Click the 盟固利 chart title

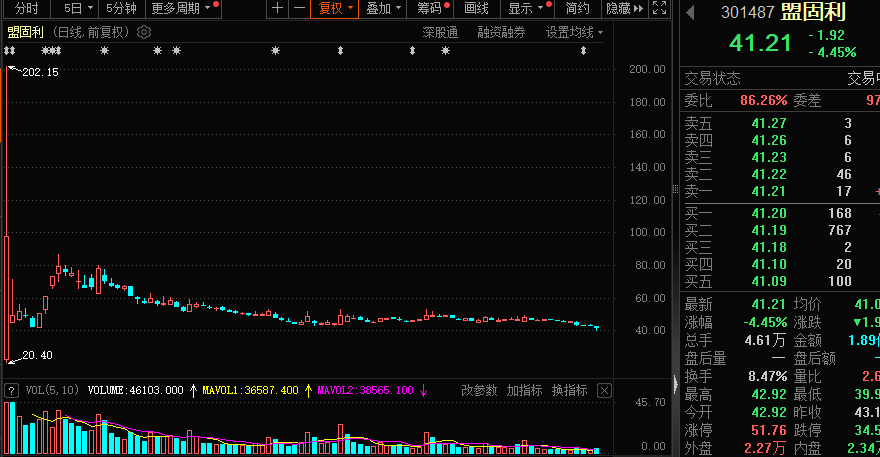click(x=25, y=33)
